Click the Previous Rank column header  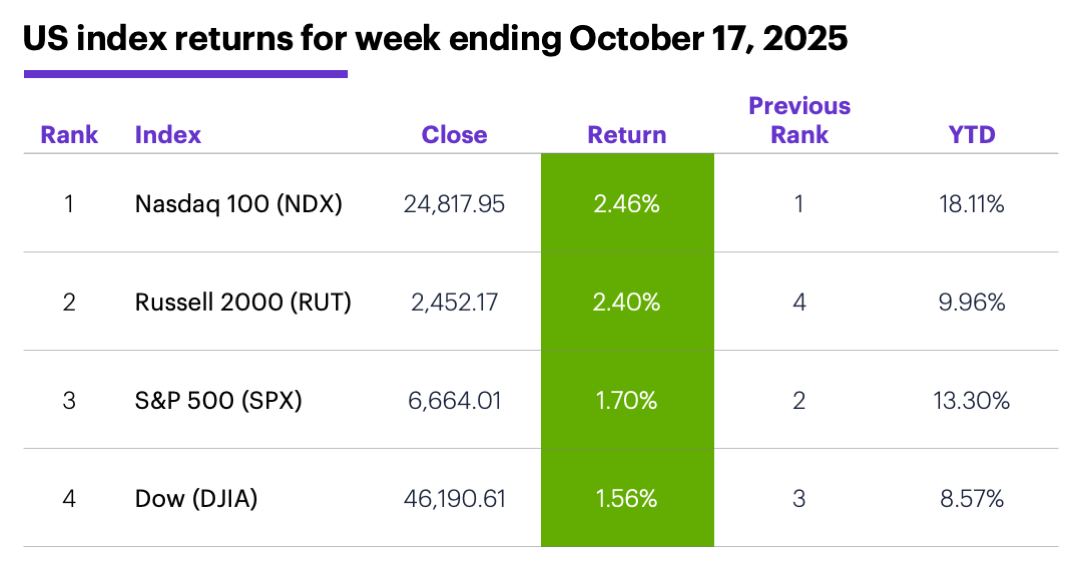(x=799, y=120)
